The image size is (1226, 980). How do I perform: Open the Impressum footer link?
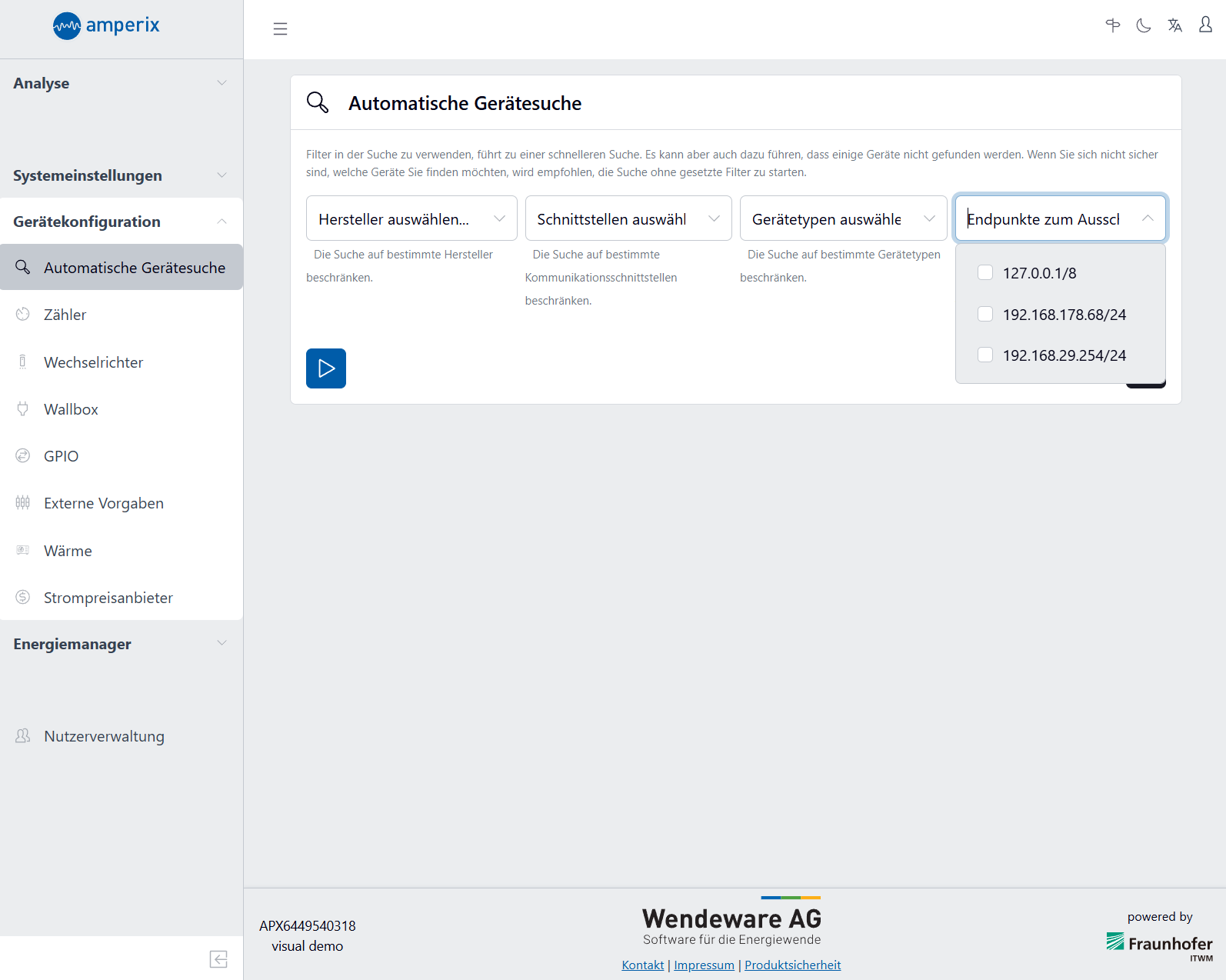click(704, 965)
